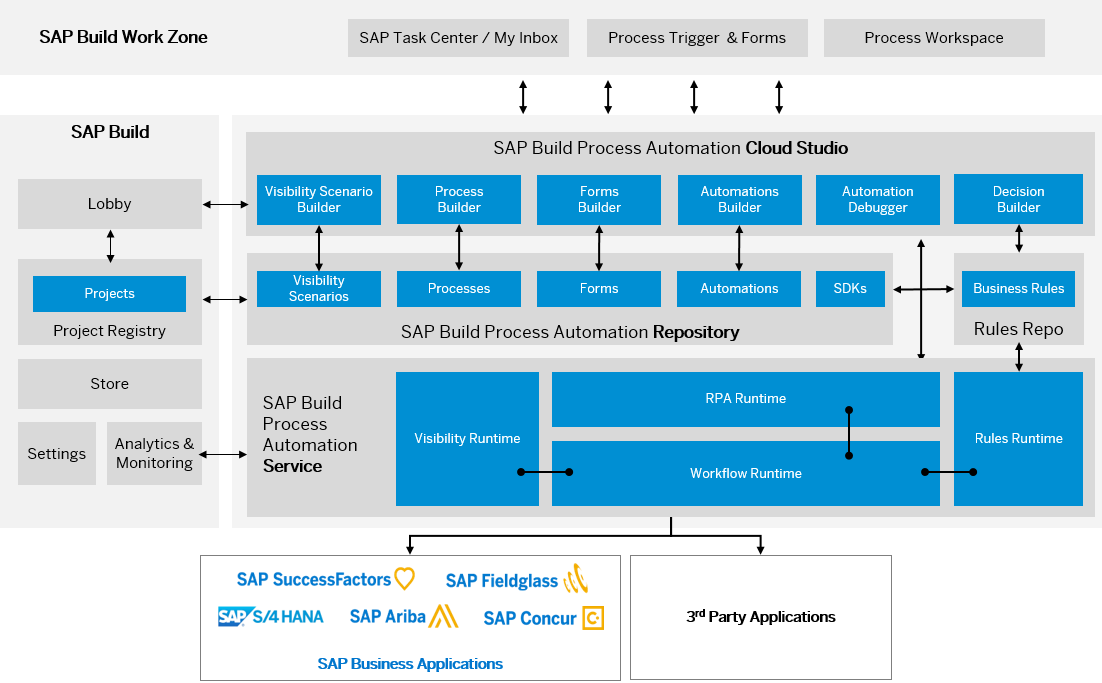
Task: Open the Store block
Action: tap(110, 384)
